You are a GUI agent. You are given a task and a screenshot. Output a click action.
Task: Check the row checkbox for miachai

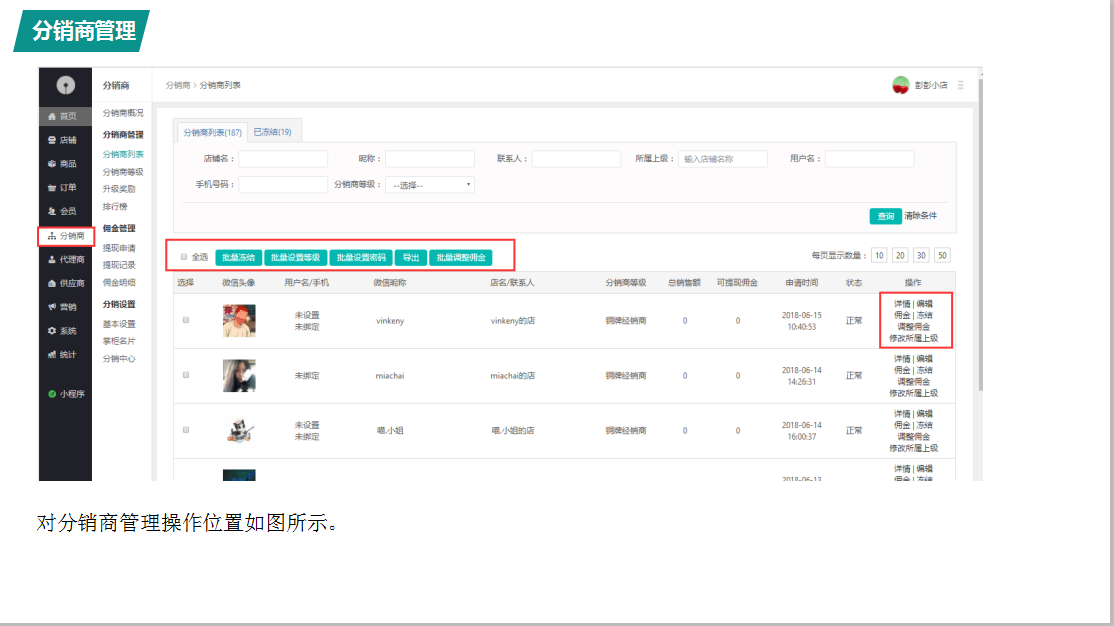coord(185,375)
